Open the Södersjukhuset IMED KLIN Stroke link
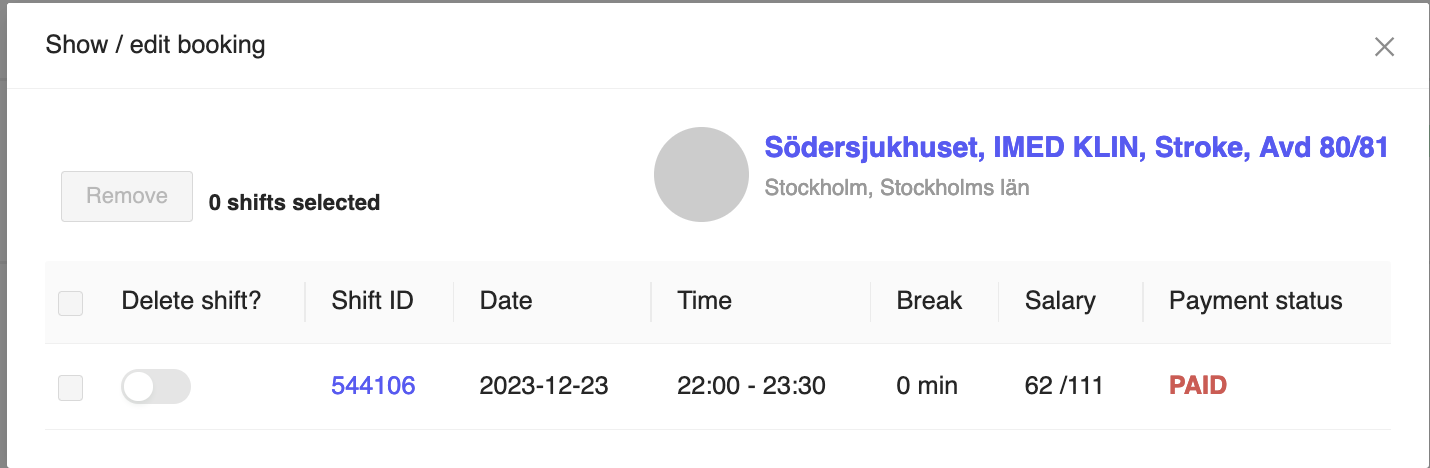Screen dimensions: 1430x468 click(x=1076, y=148)
